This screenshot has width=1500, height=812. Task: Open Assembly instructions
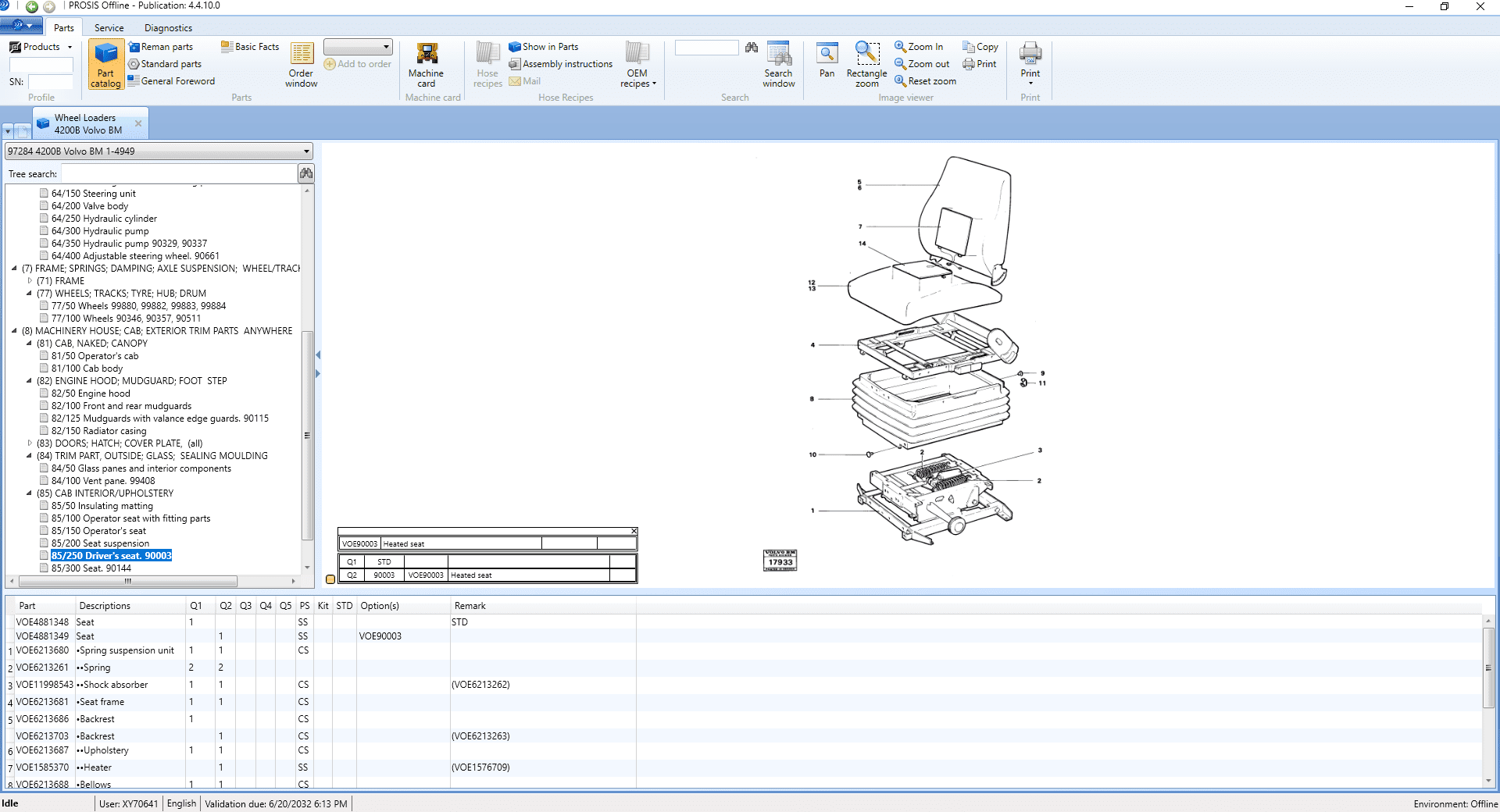tap(561, 64)
